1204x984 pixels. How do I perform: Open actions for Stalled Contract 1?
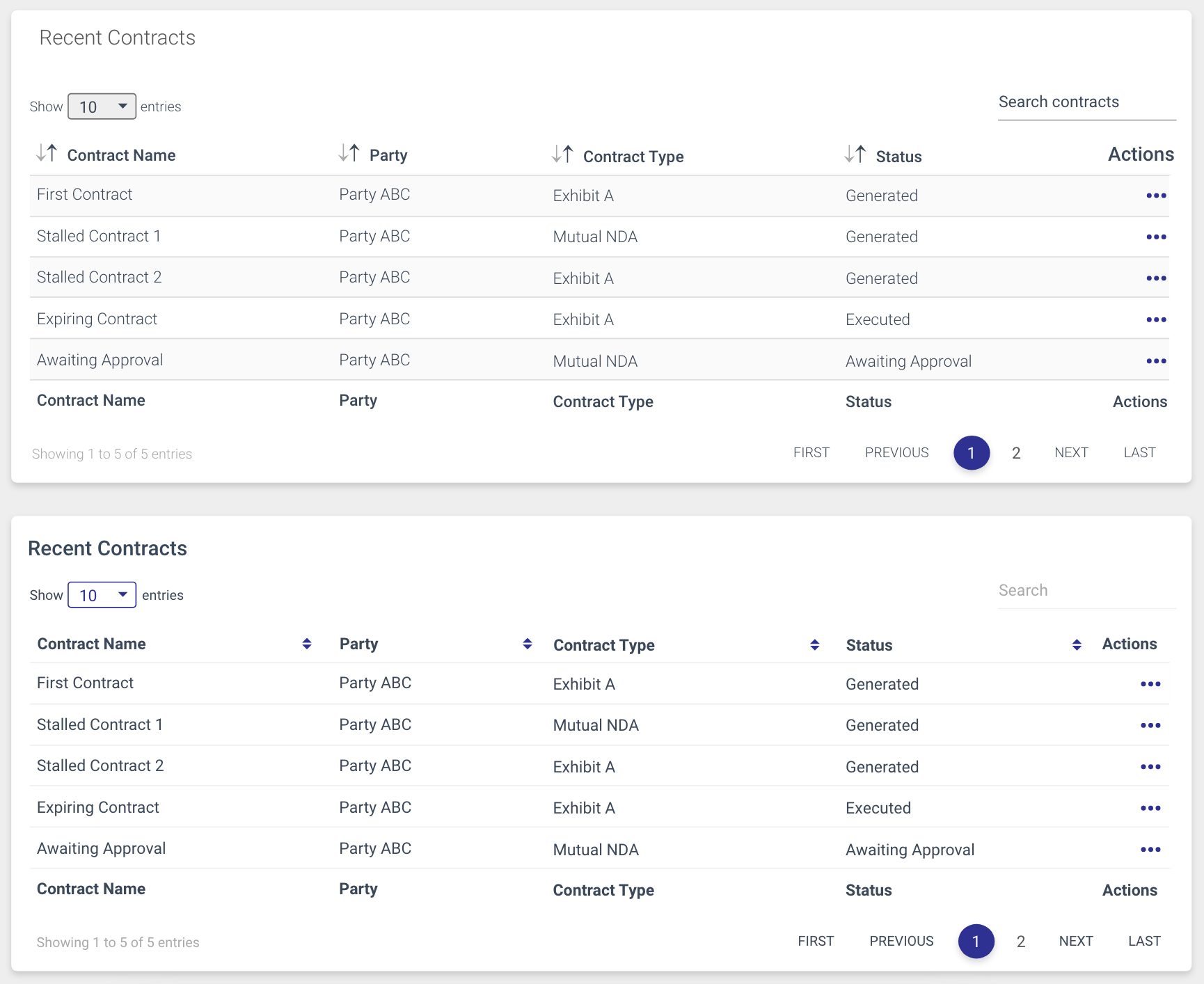(1156, 237)
